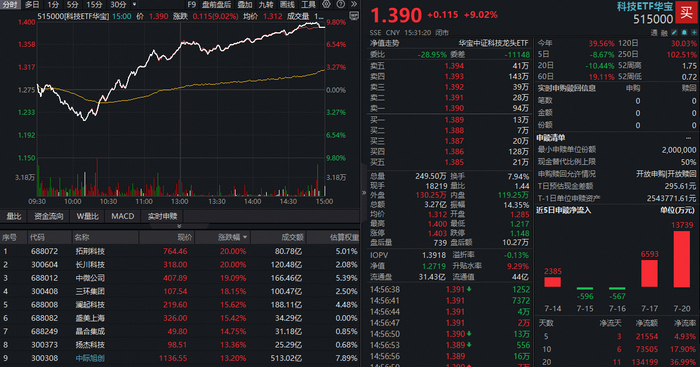Toggle the 叠加 overlay option
700x367 pixels.
pos(245,4)
